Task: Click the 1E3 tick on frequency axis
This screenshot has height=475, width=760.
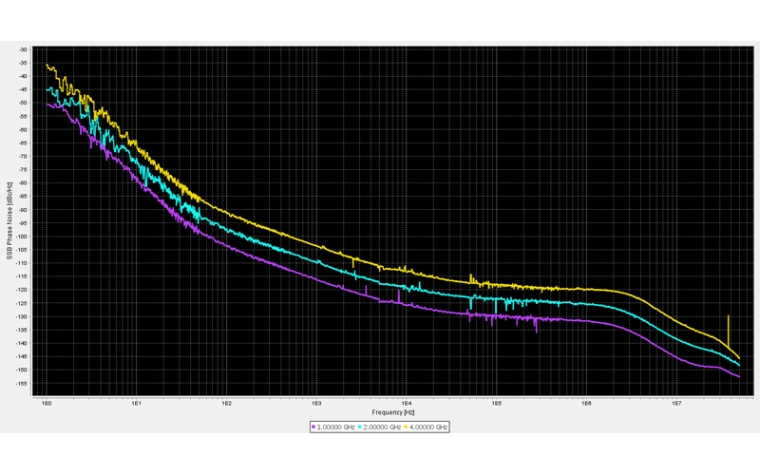Action: [316, 405]
